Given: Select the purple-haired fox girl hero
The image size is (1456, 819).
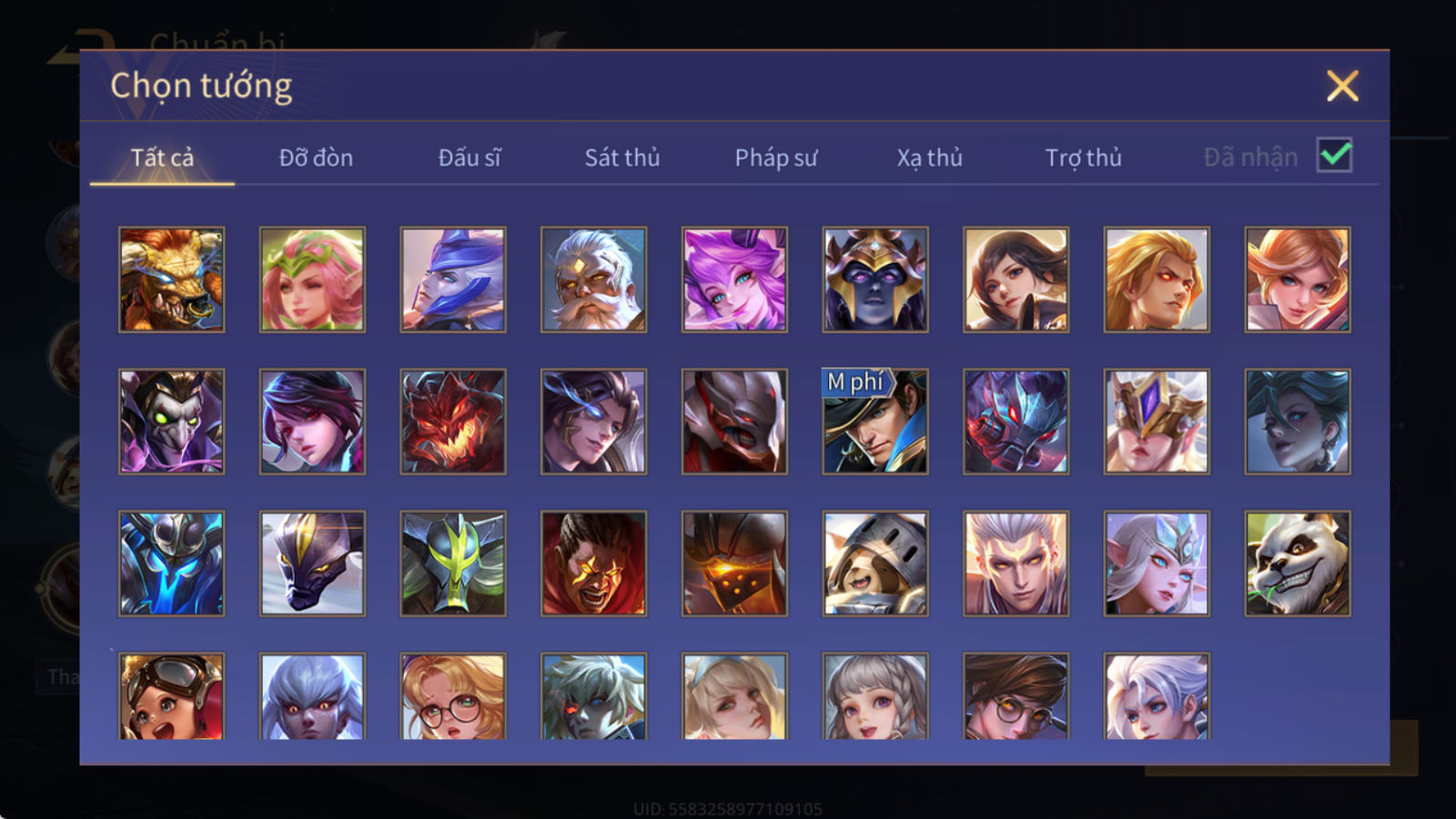Looking at the screenshot, I should click(x=734, y=279).
